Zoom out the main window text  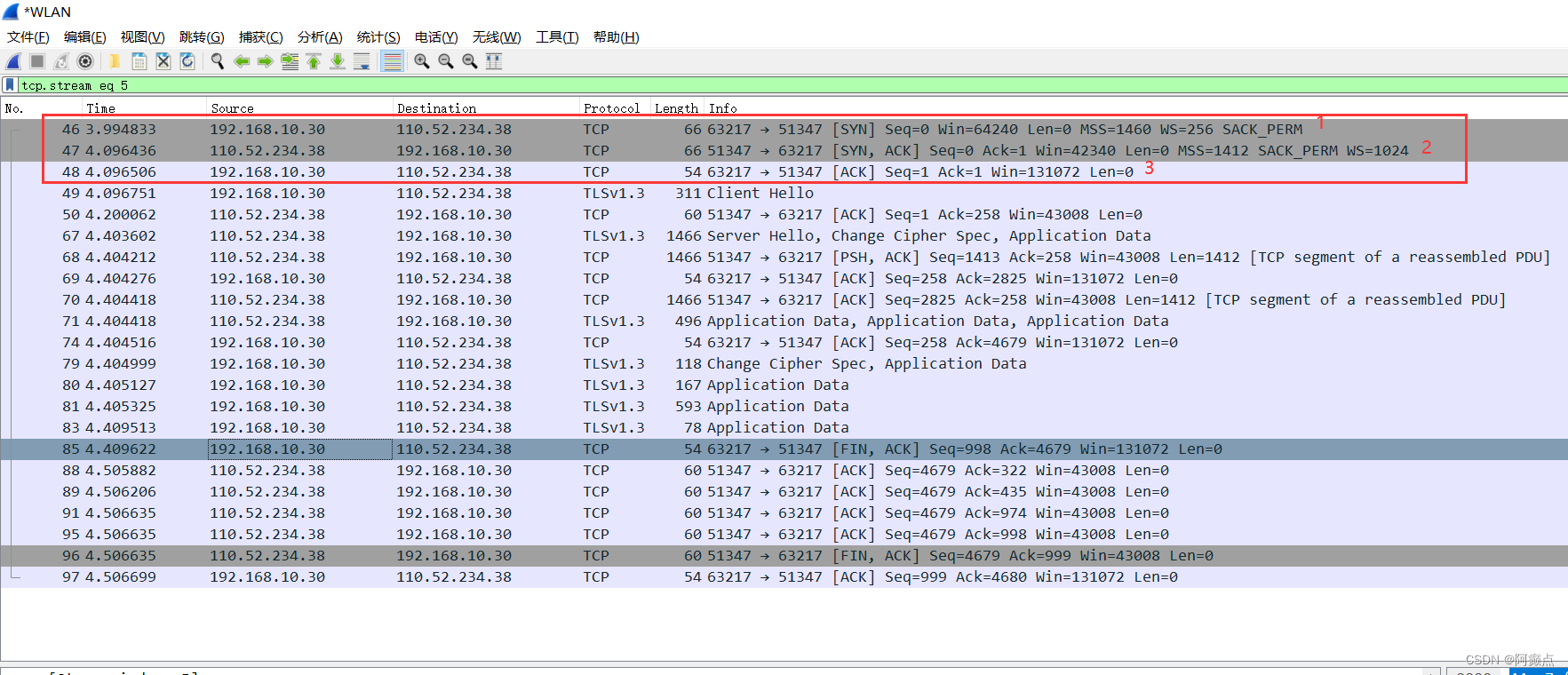[x=446, y=61]
